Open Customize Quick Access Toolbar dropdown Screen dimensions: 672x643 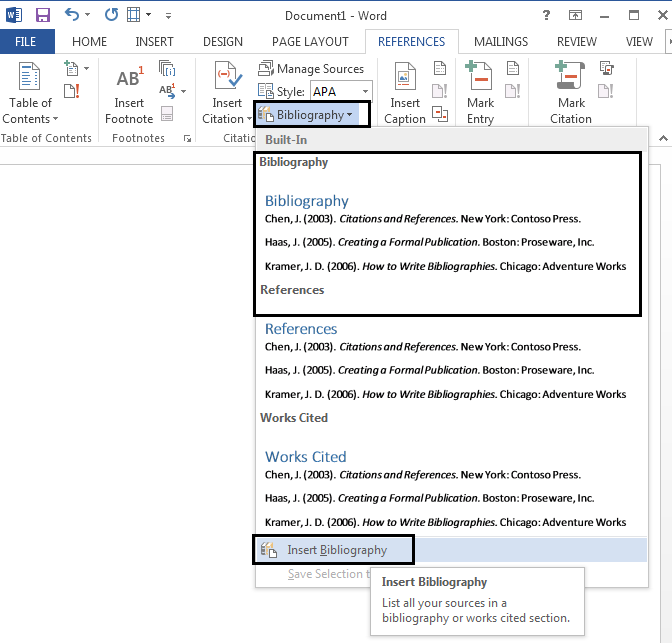pyautogui.click(x=168, y=16)
